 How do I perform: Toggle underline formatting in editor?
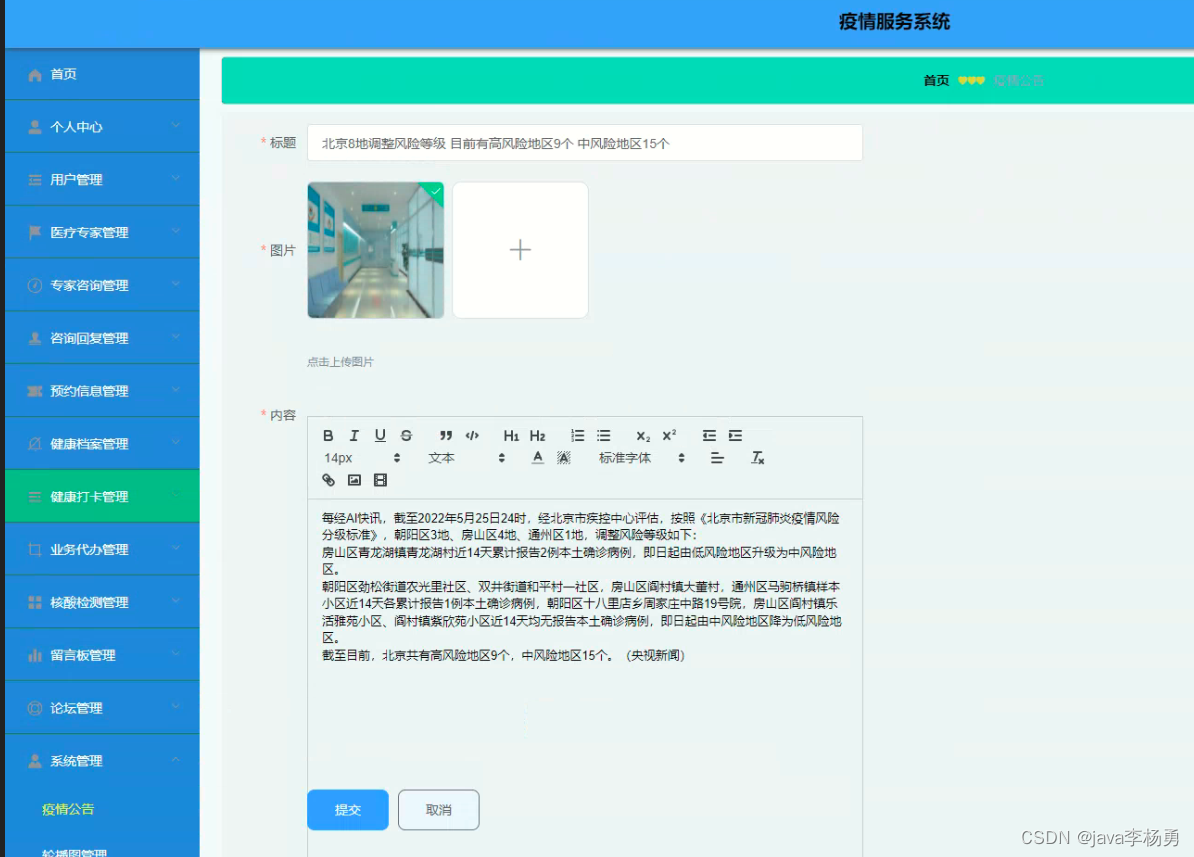coord(380,436)
